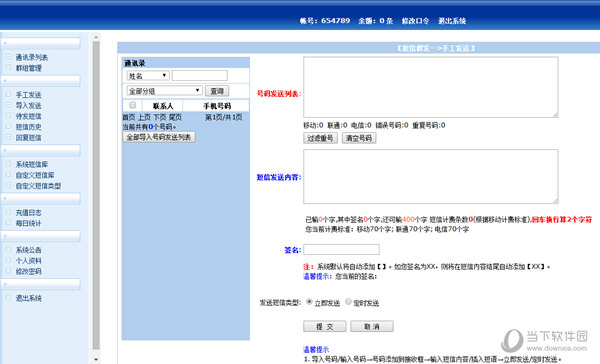Open the 全部分组 group dropdown

[x=164, y=91]
